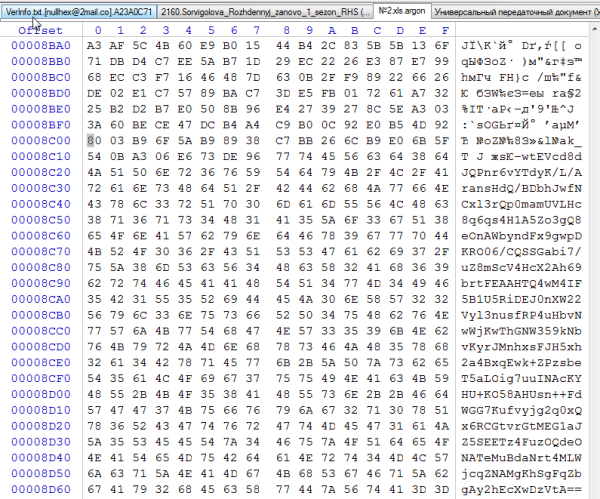Click column header F
Screen dimensions: 600x499
click(x=445, y=30)
